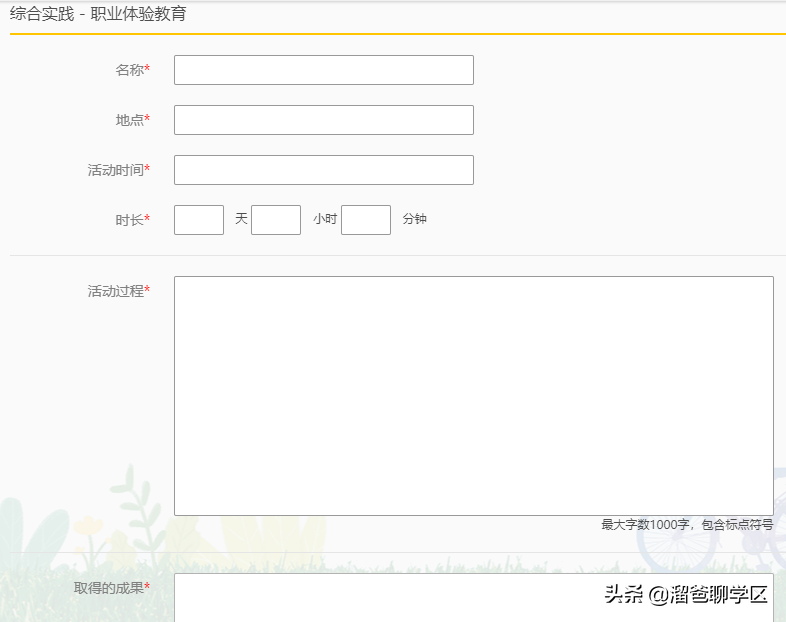786x622 pixels.
Task: Click the 地点 input field
Action: (324, 120)
